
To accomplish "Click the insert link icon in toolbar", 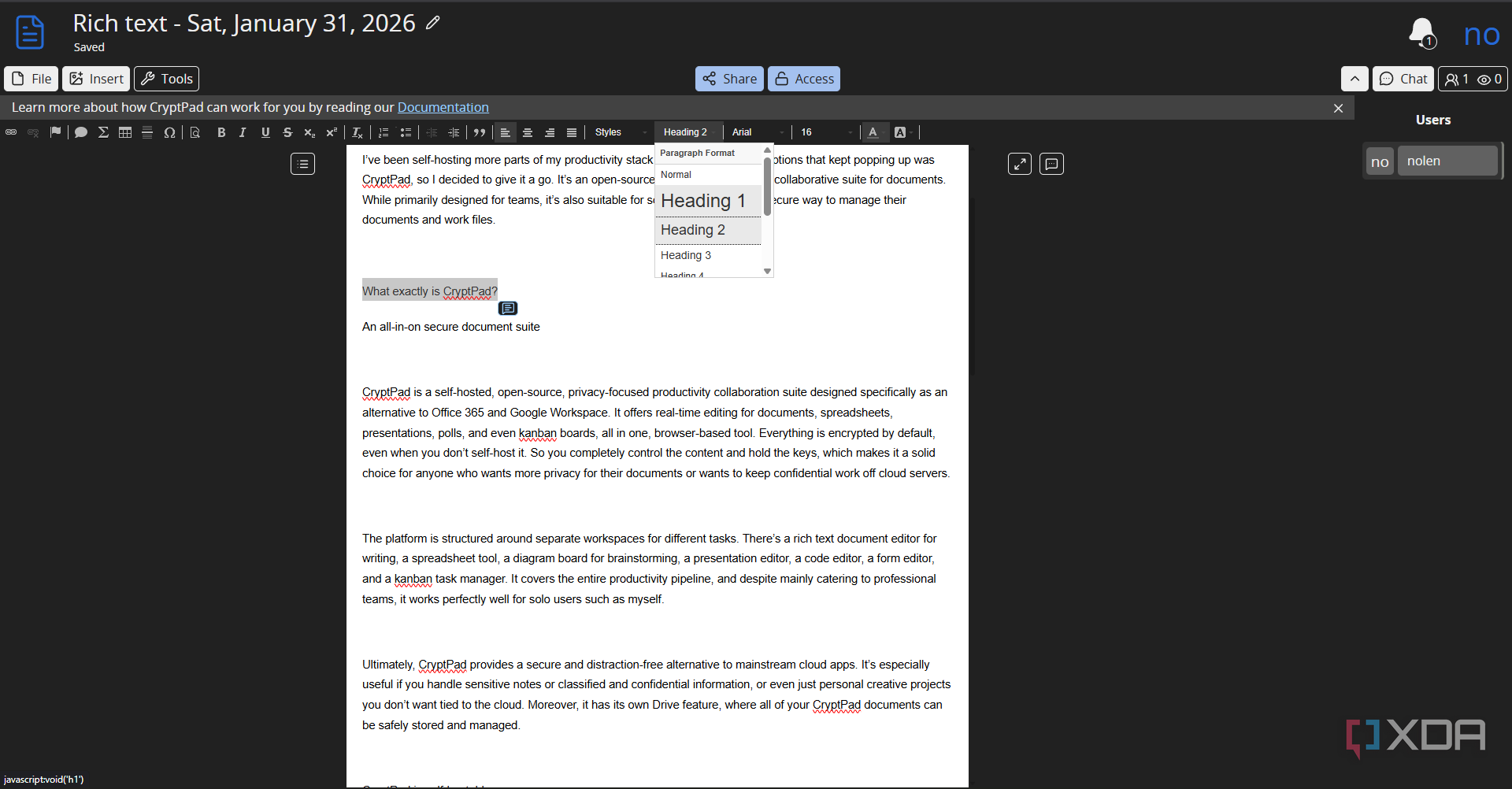I will 11,132.
